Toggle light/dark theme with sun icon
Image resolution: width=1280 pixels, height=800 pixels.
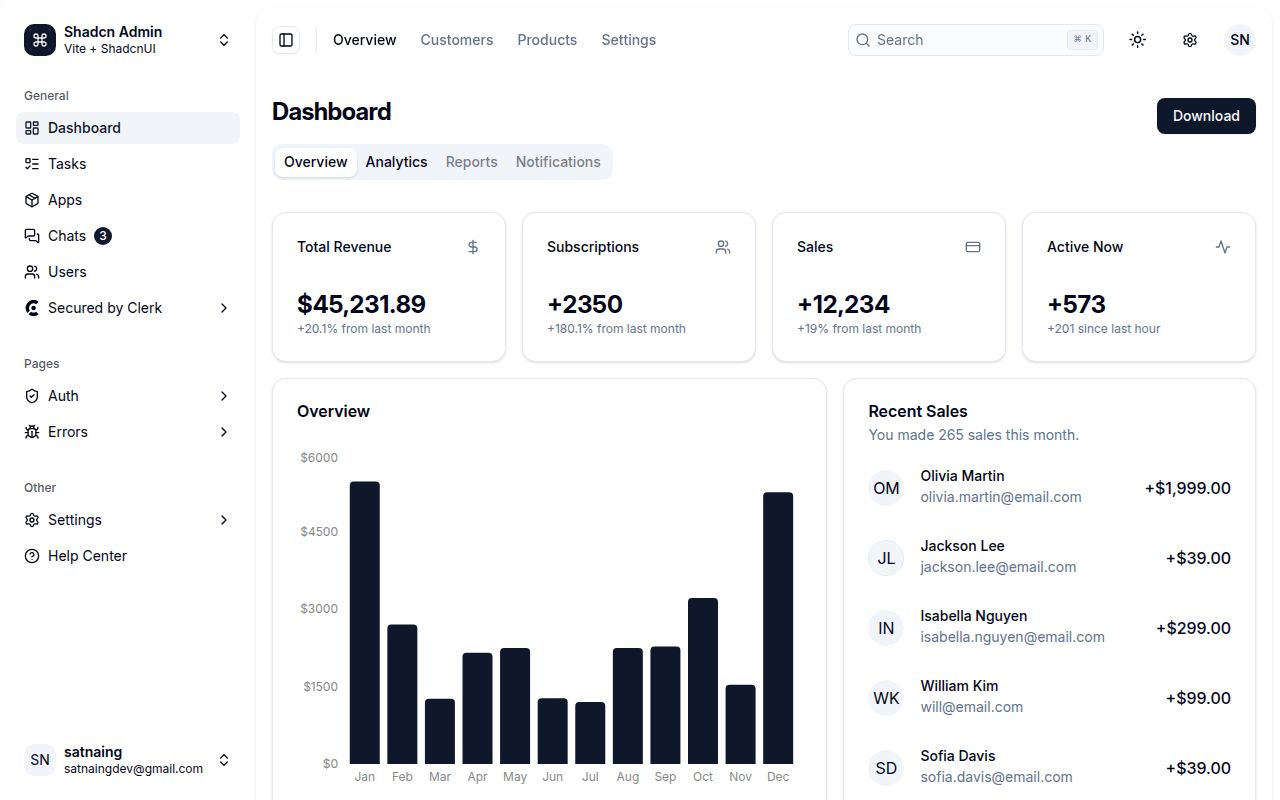(1137, 40)
